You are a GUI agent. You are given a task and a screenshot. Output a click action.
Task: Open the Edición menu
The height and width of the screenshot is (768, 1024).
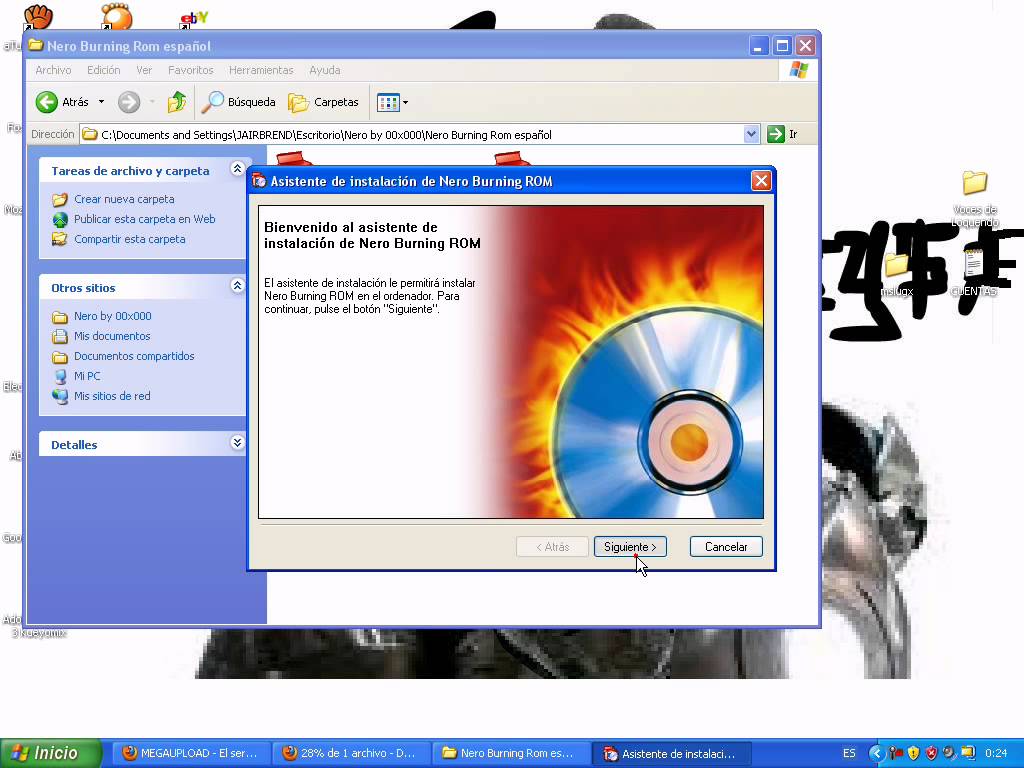(x=104, y=70)
